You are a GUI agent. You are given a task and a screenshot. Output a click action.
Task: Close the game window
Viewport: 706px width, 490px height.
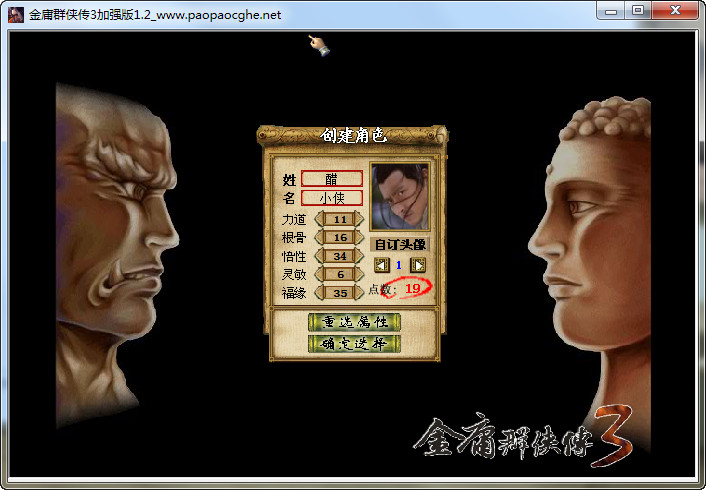coord(674,11)
